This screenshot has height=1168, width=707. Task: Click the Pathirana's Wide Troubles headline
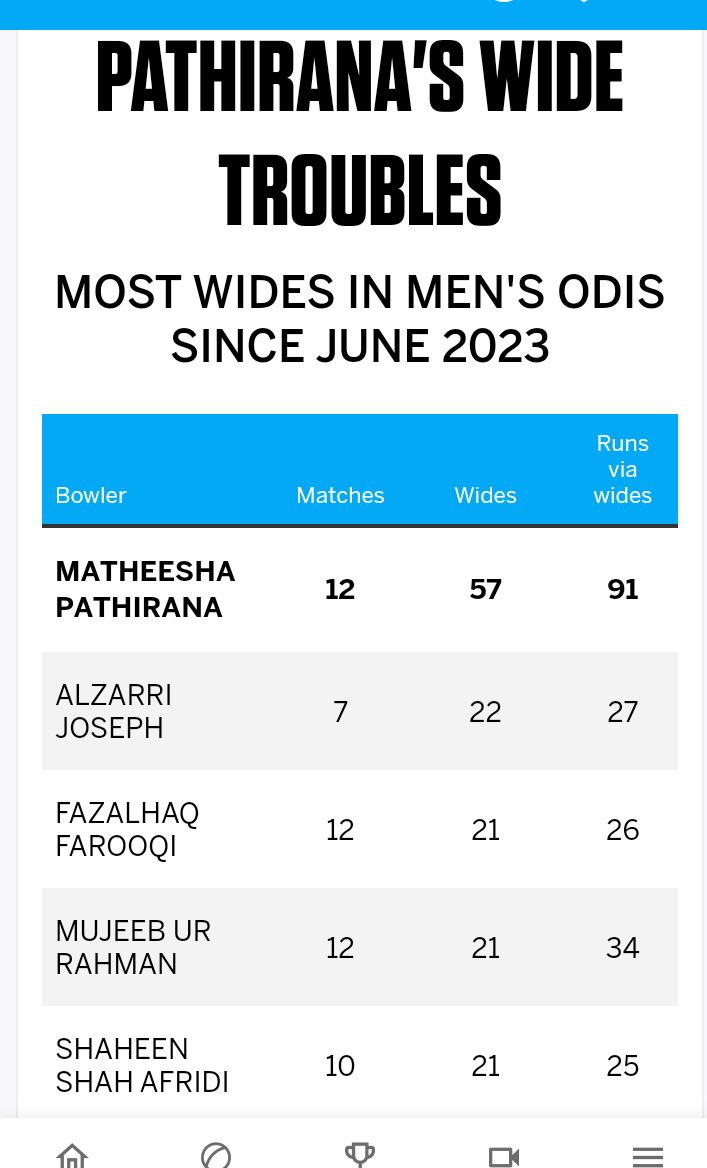click(x=360, y=133)
